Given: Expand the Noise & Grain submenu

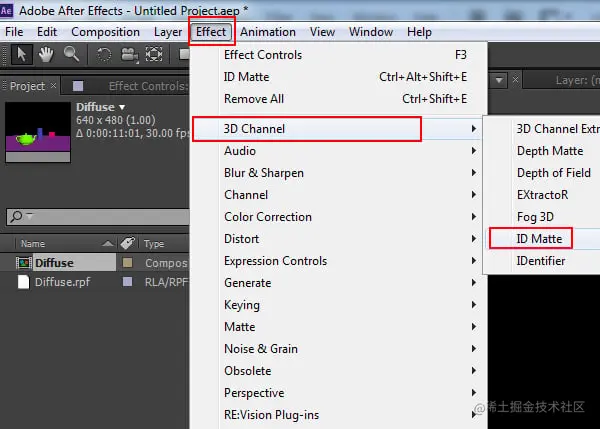Looking at the screenshot, I should coord(339,349).
